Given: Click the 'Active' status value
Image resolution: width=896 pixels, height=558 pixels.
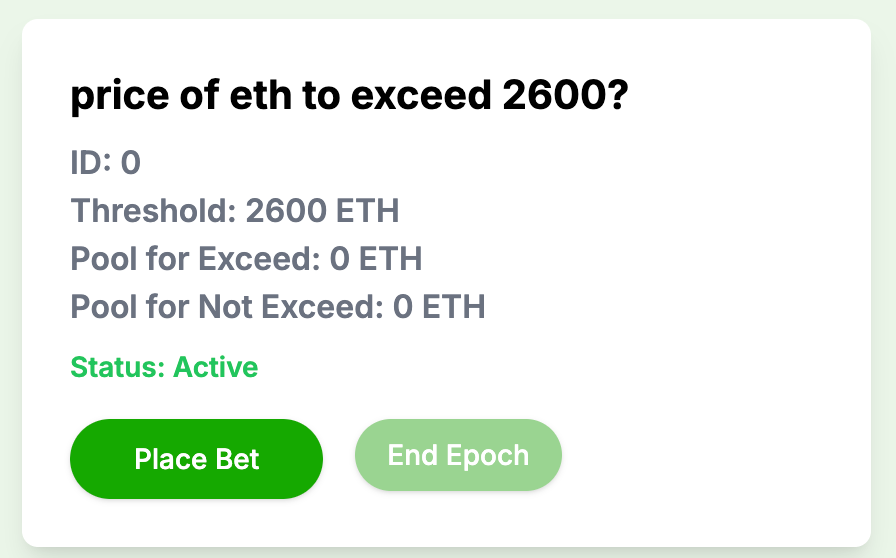Looking at the screenshot, I should coord(216,367).
